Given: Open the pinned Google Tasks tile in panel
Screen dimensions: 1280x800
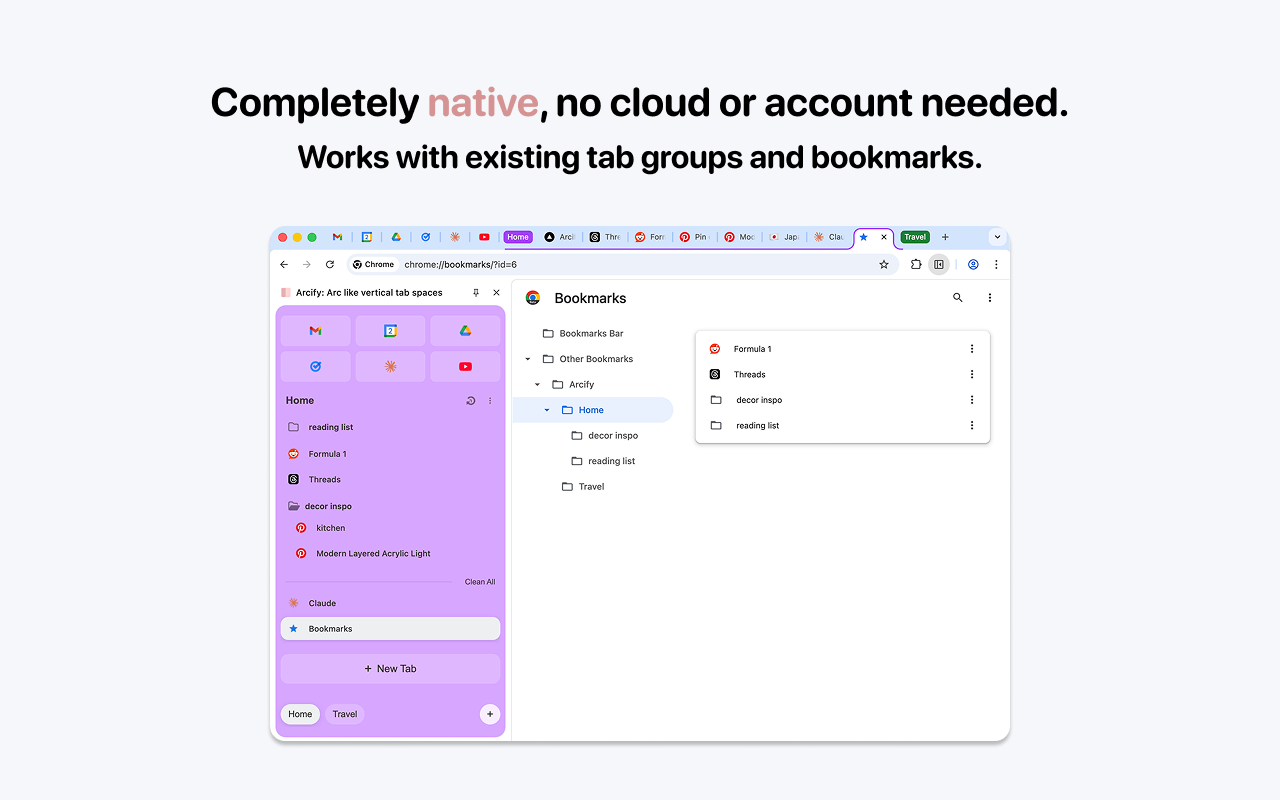Looking at the screenshot, I should click(x=315, y=366).
